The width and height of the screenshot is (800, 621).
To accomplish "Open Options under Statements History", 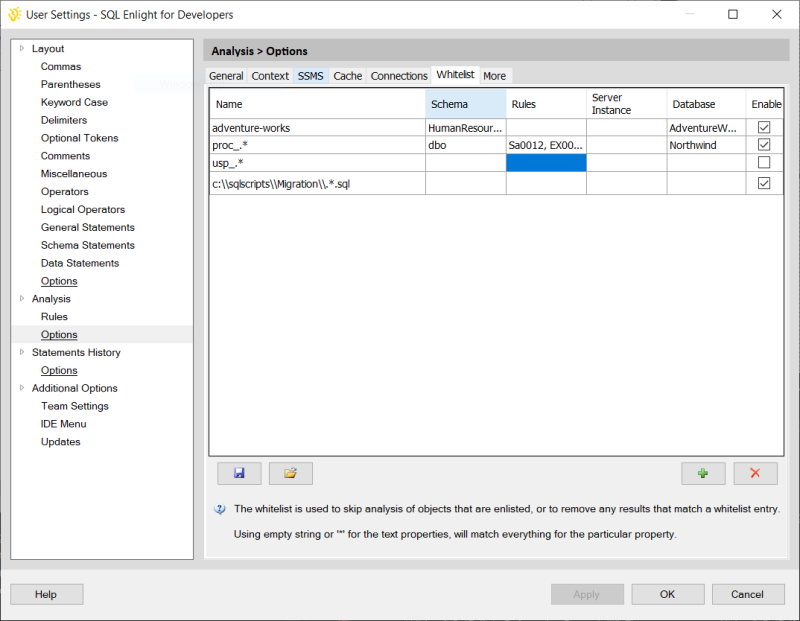I will pos(59,370).
